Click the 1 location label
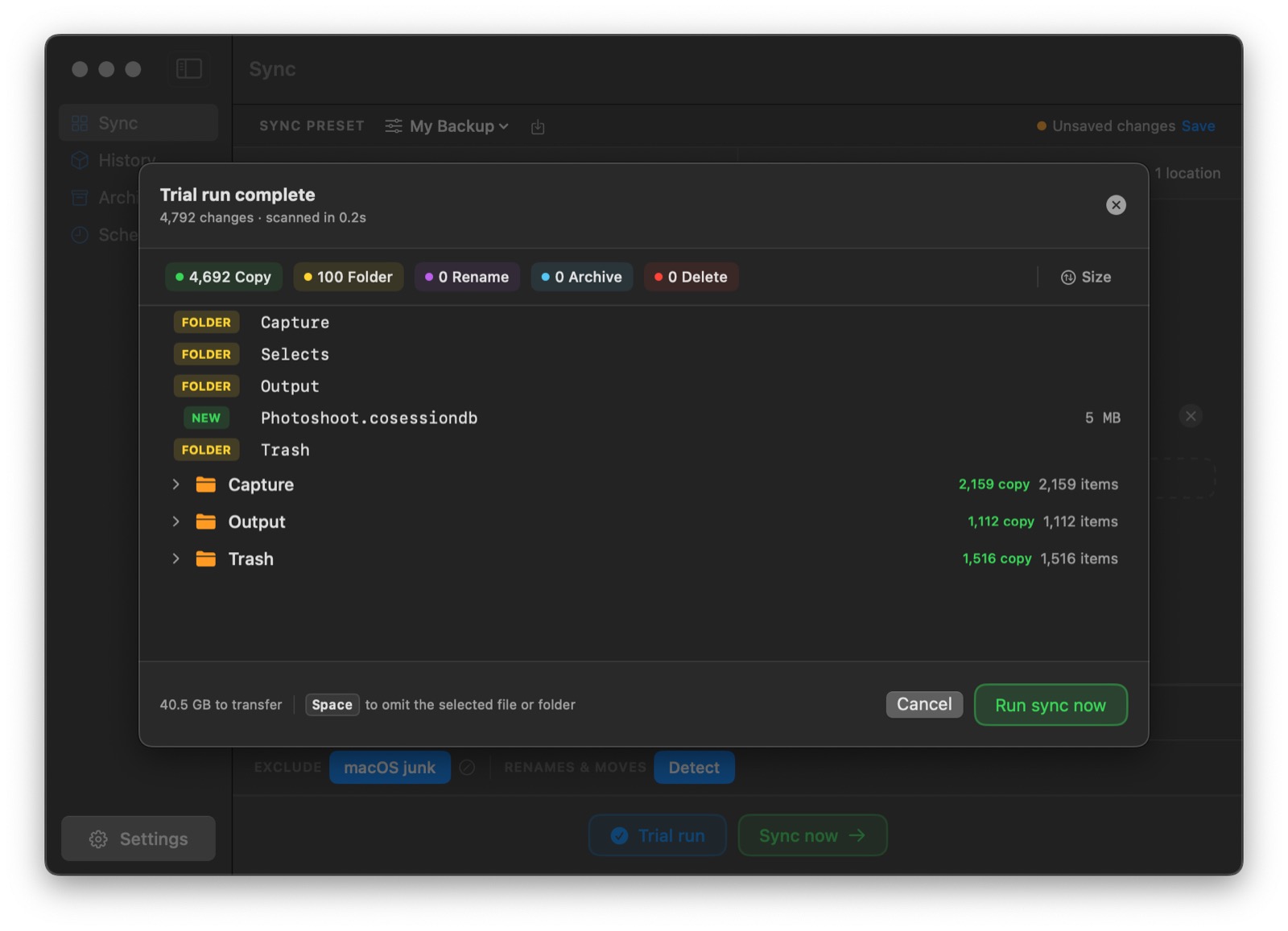This screenshot has height=931, width=1288. click(x=1187, y=173)
